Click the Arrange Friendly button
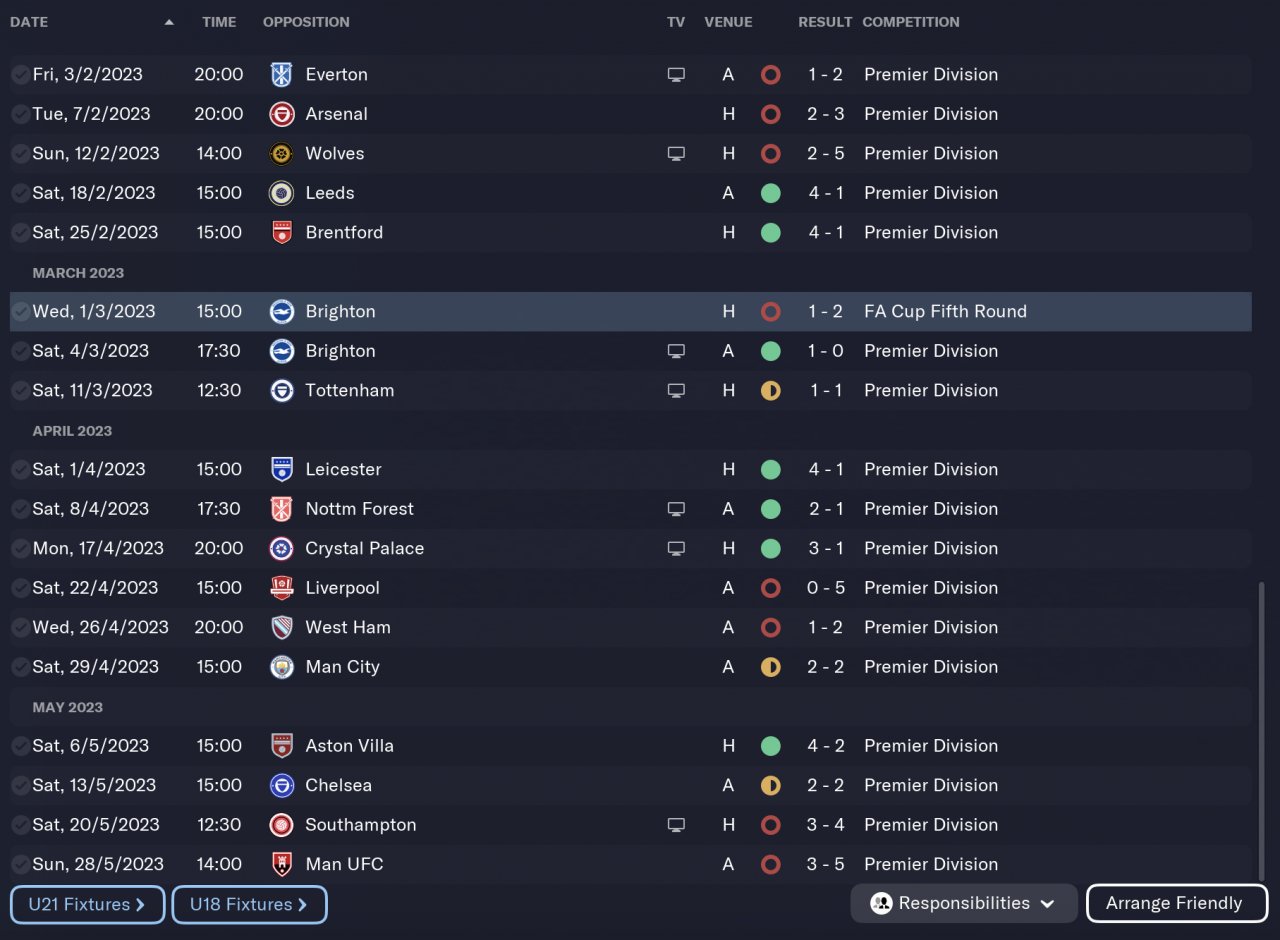Image resolution: width=1280 pixels, height=940 pixels. coord(1176,903)
